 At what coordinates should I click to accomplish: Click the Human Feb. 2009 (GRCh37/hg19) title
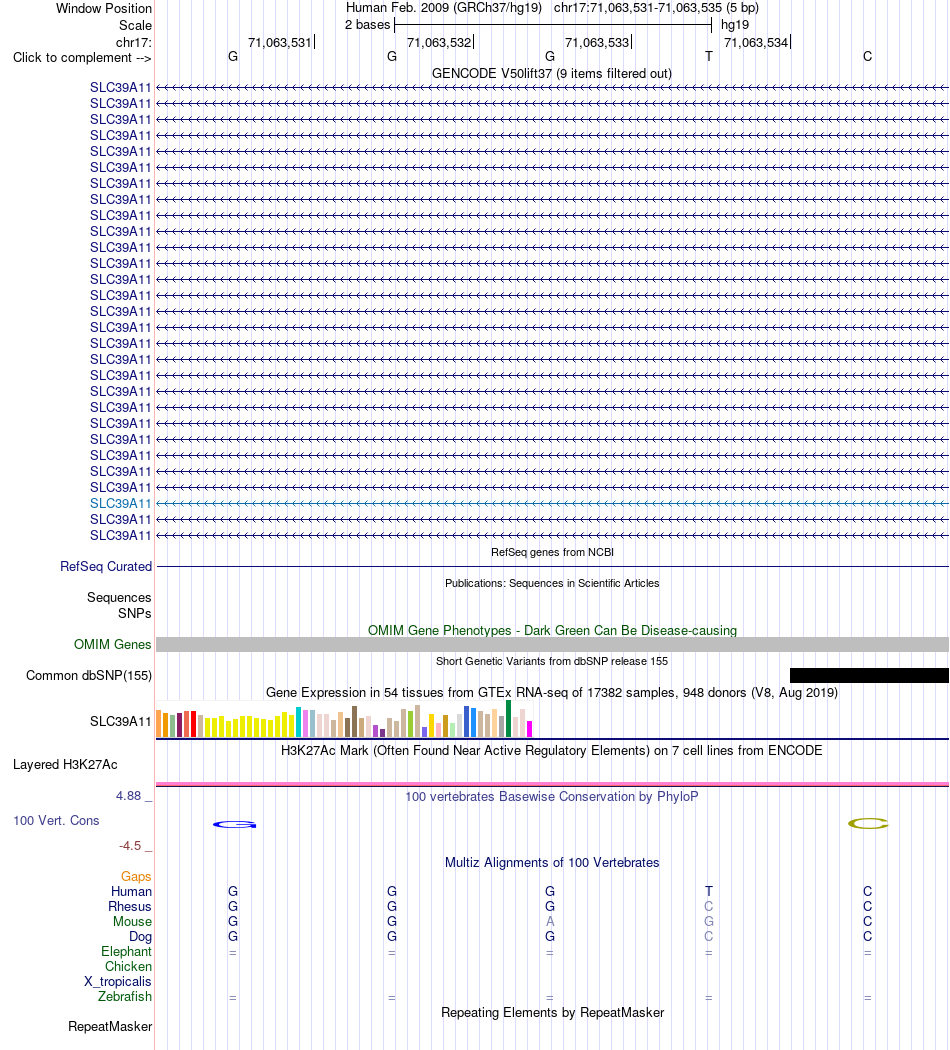pyautogui.click(x=444, y=8)
